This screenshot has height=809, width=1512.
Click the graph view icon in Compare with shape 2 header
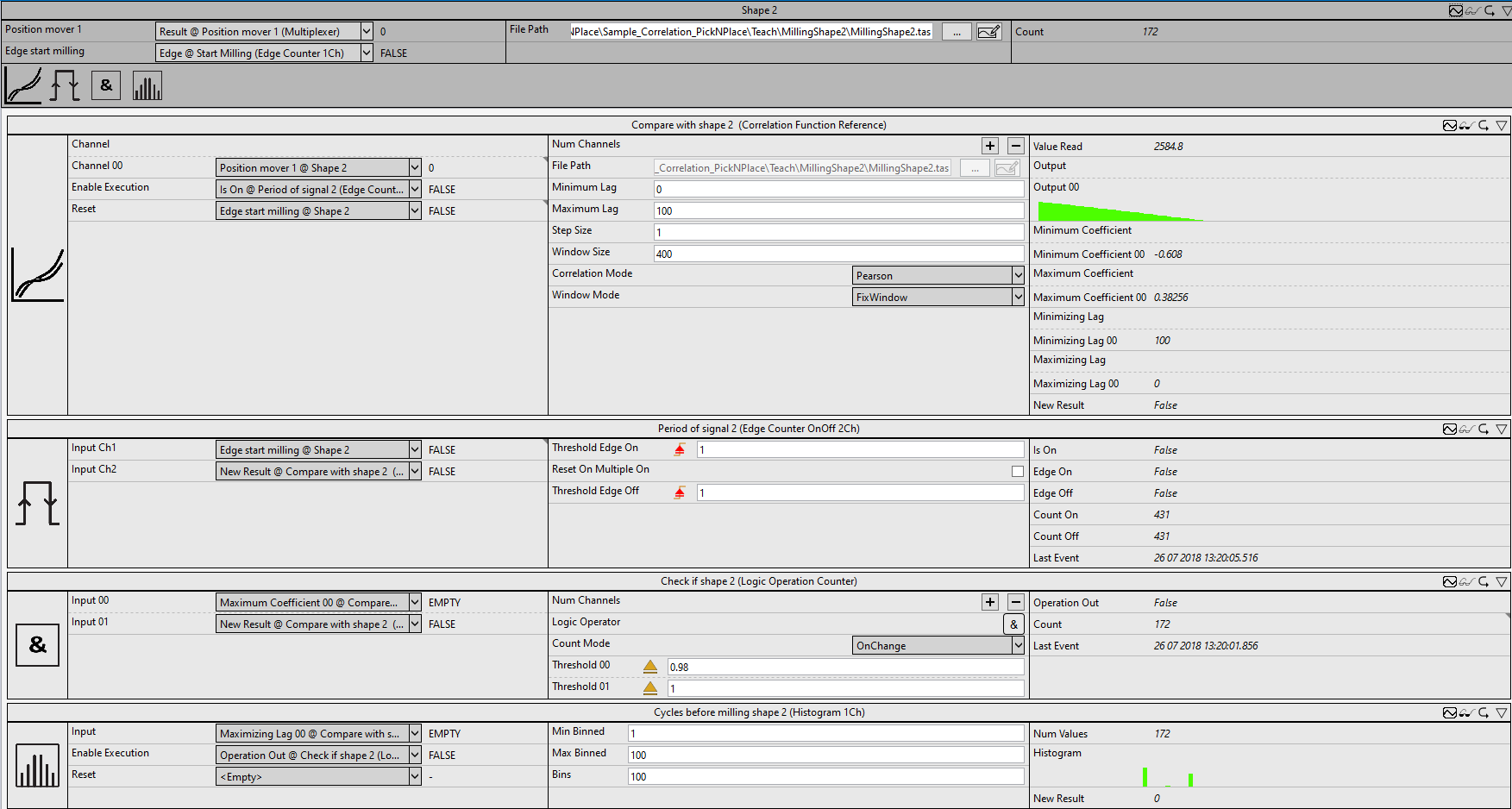click(x=1450, y=125)
